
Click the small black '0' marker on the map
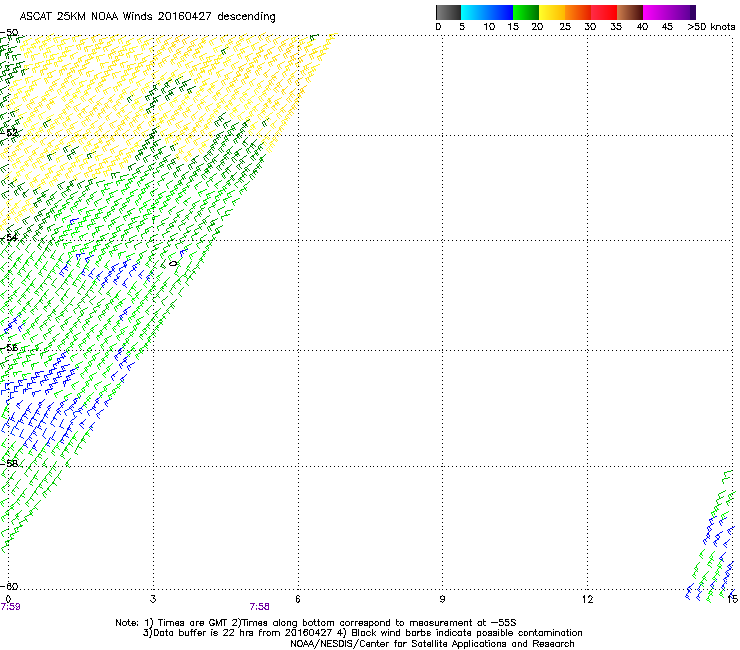coord(173,264)
